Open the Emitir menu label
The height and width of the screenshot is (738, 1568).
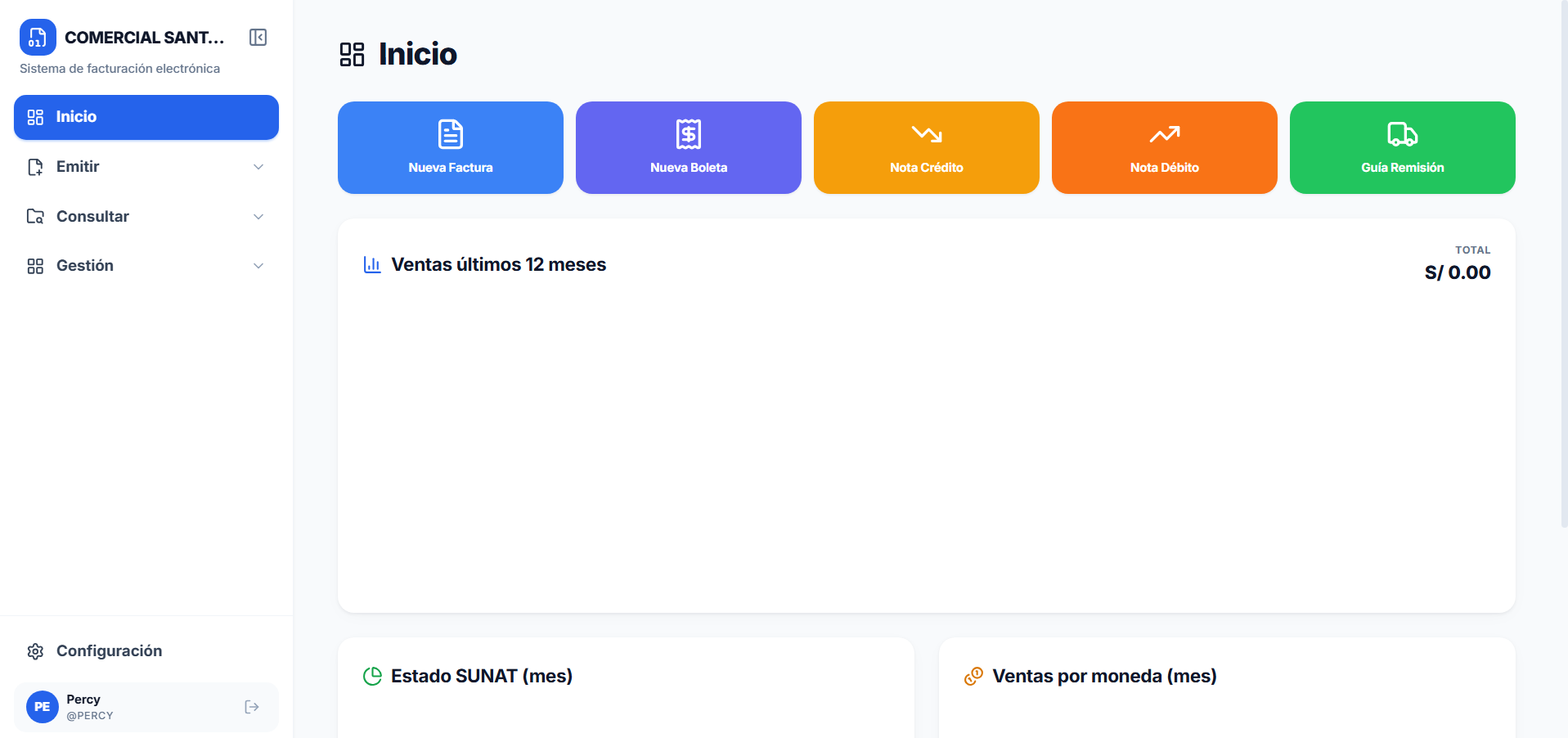pyautogui.click(x=78, y=167)
